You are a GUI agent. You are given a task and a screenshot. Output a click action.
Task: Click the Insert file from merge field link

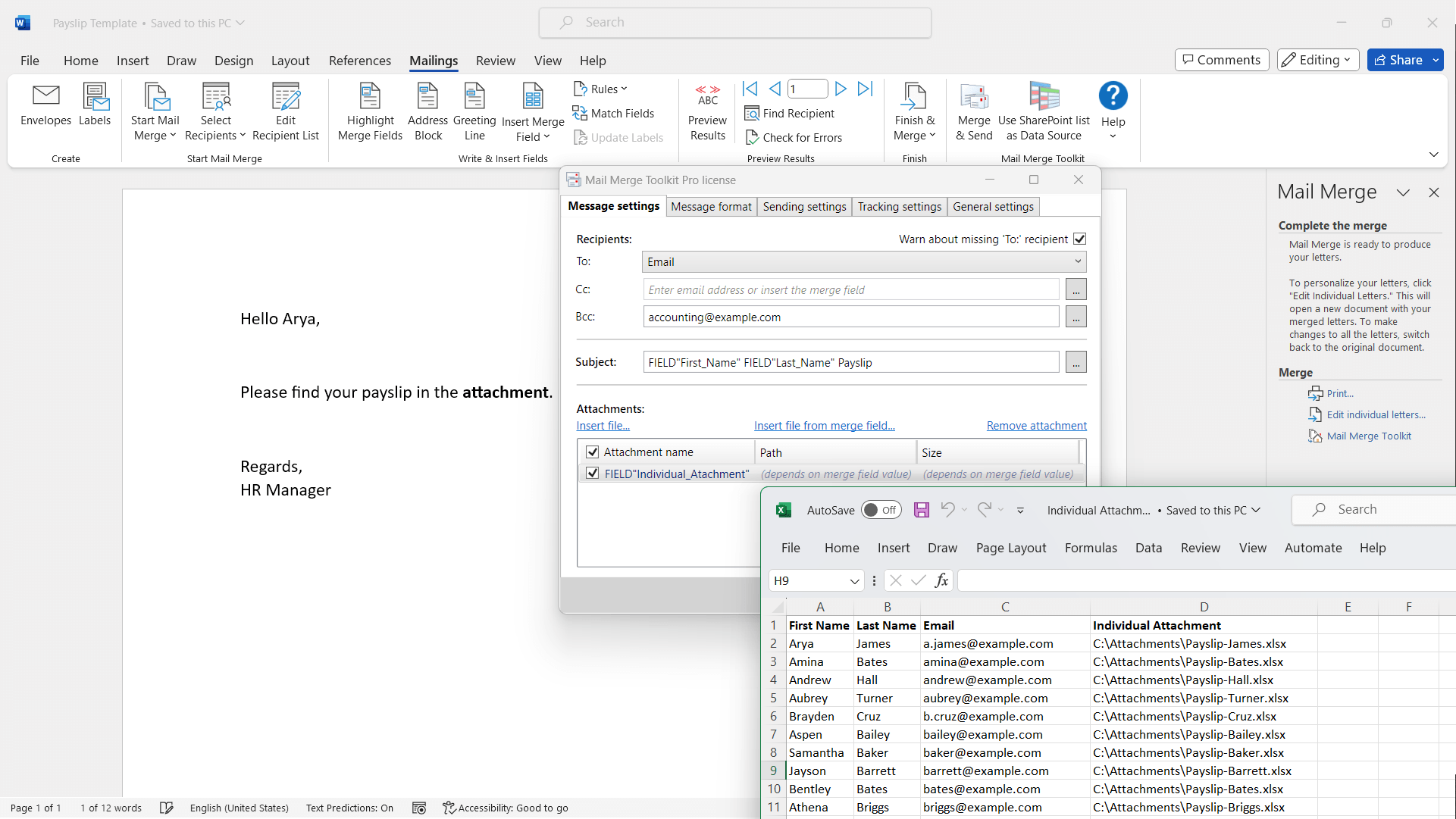825,425
